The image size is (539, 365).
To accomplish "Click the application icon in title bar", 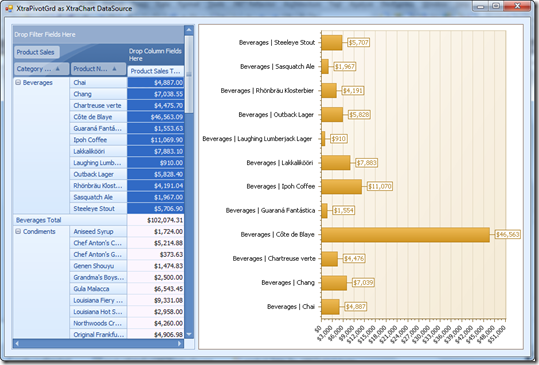I will [9, 8].
